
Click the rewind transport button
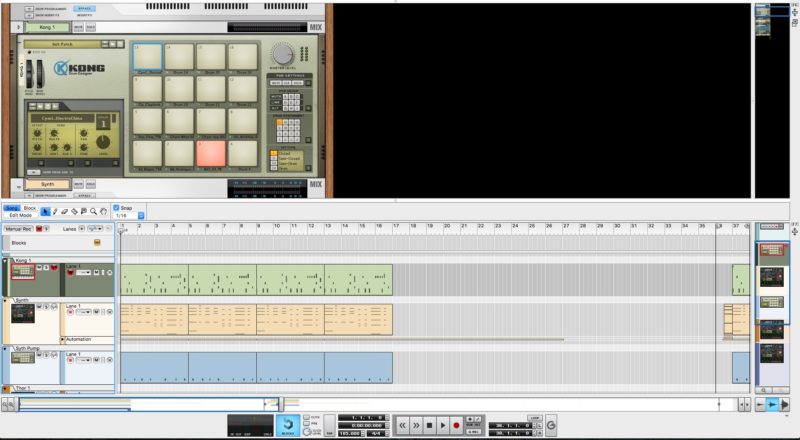403,425
